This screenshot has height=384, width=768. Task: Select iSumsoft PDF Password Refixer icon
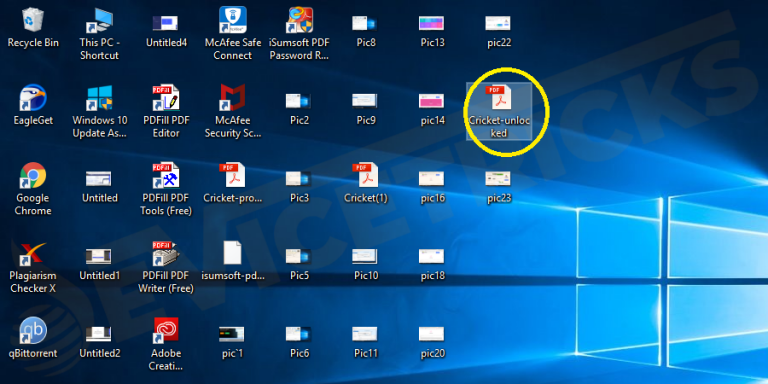(299, 20)
